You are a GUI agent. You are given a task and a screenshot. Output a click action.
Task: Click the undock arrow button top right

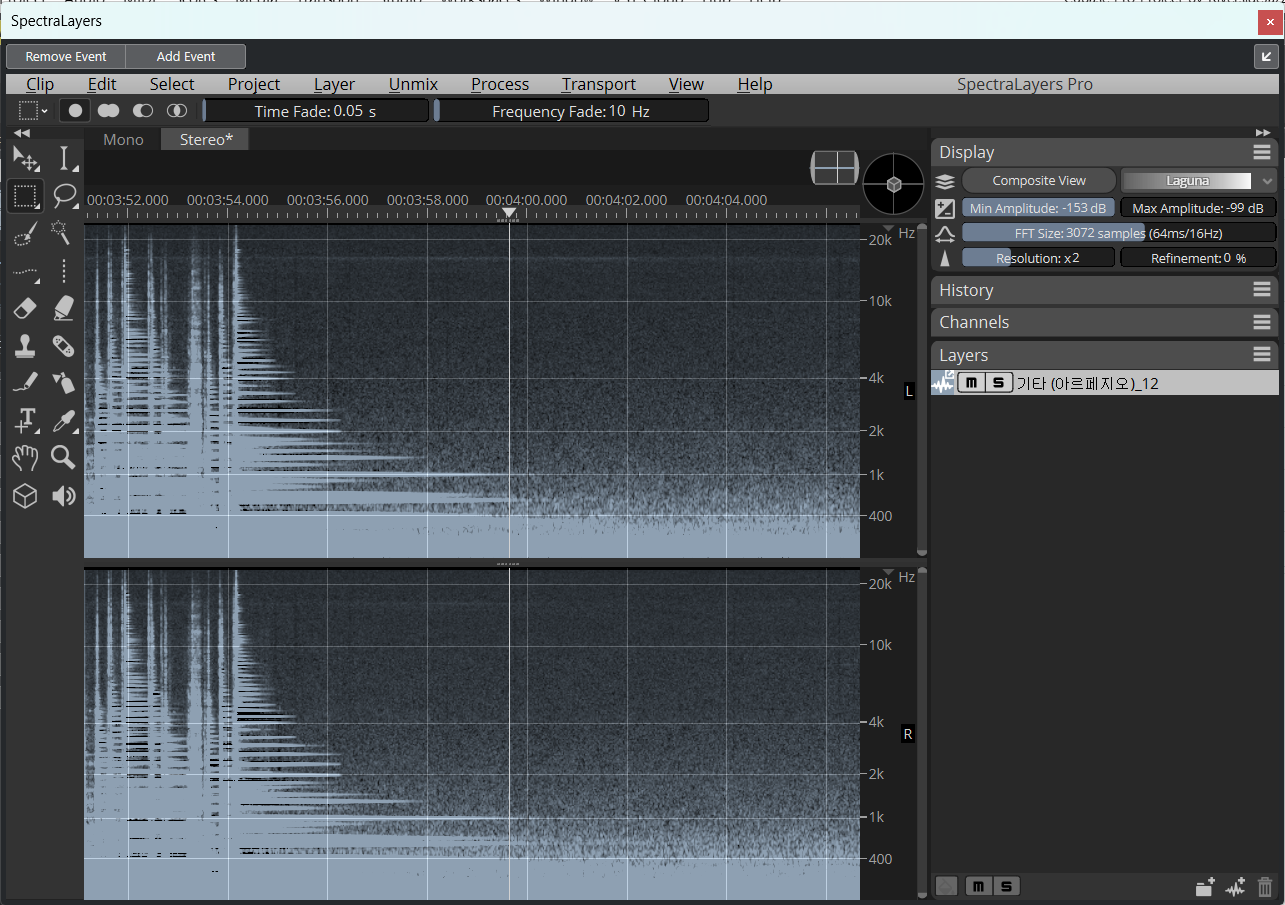coord(1266,57)
